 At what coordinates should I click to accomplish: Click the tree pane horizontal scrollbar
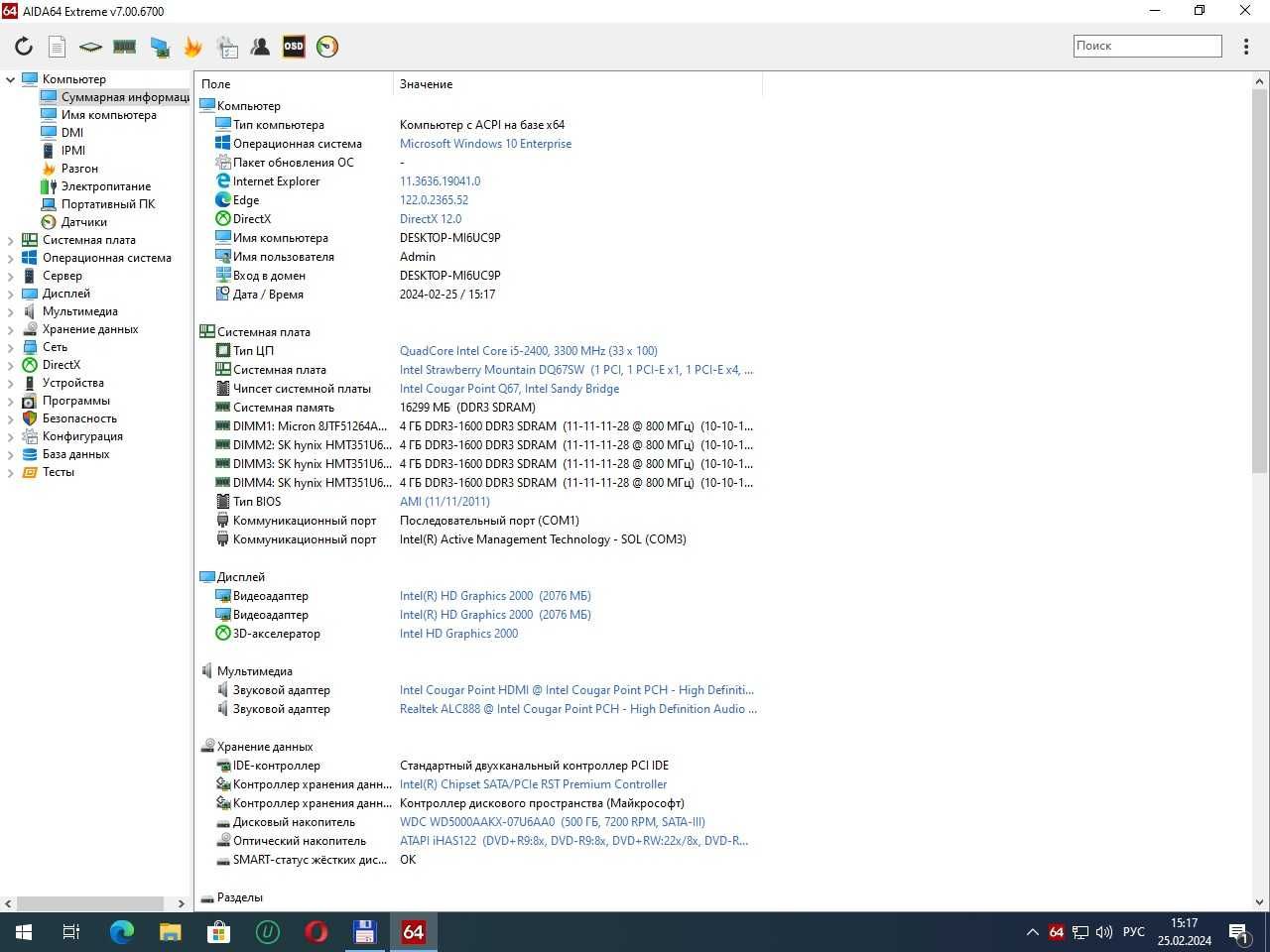89,903
